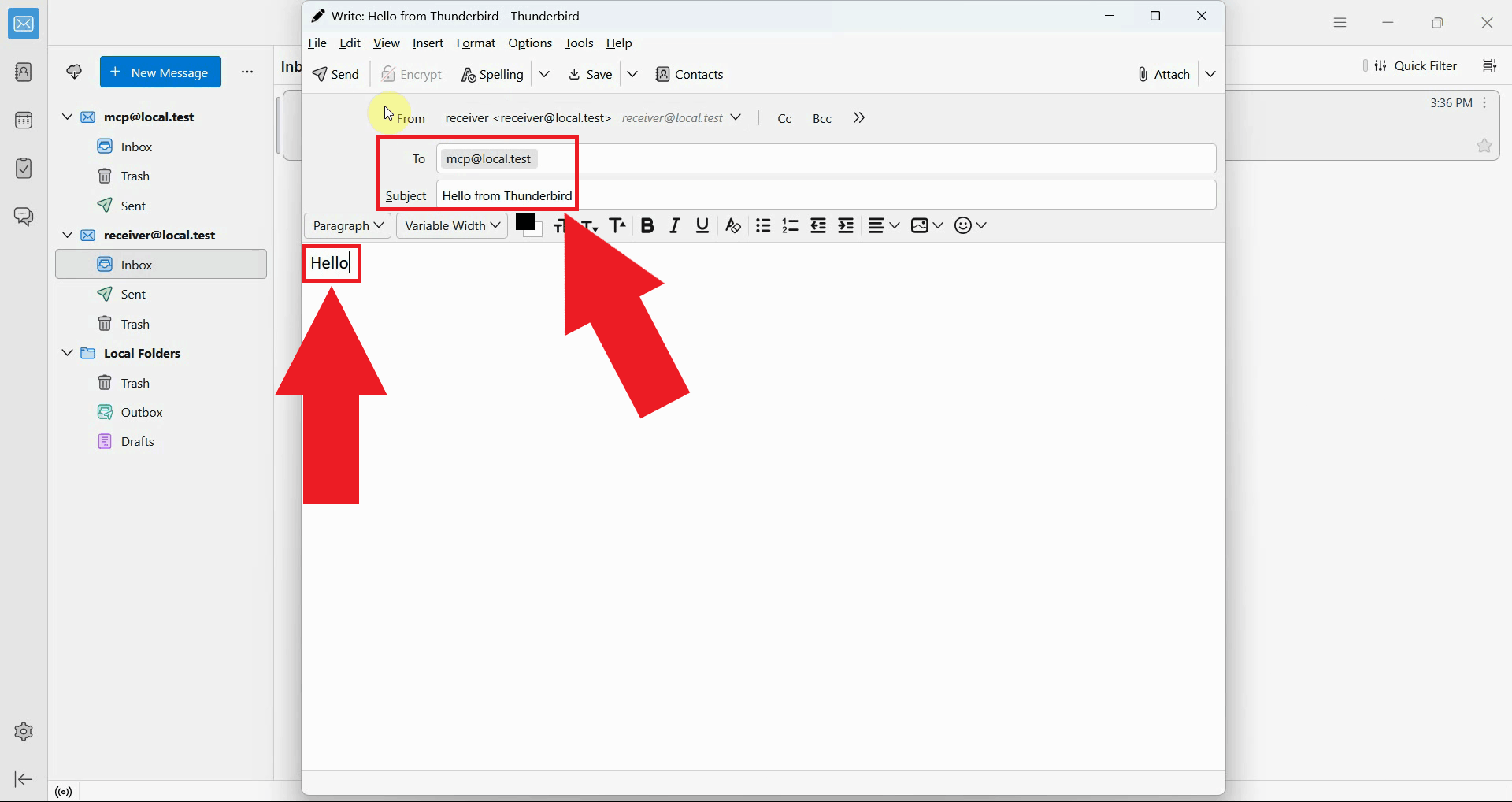Underline text using the formatting toolbar
The image size is (1512, 802).
pos(701,226)
